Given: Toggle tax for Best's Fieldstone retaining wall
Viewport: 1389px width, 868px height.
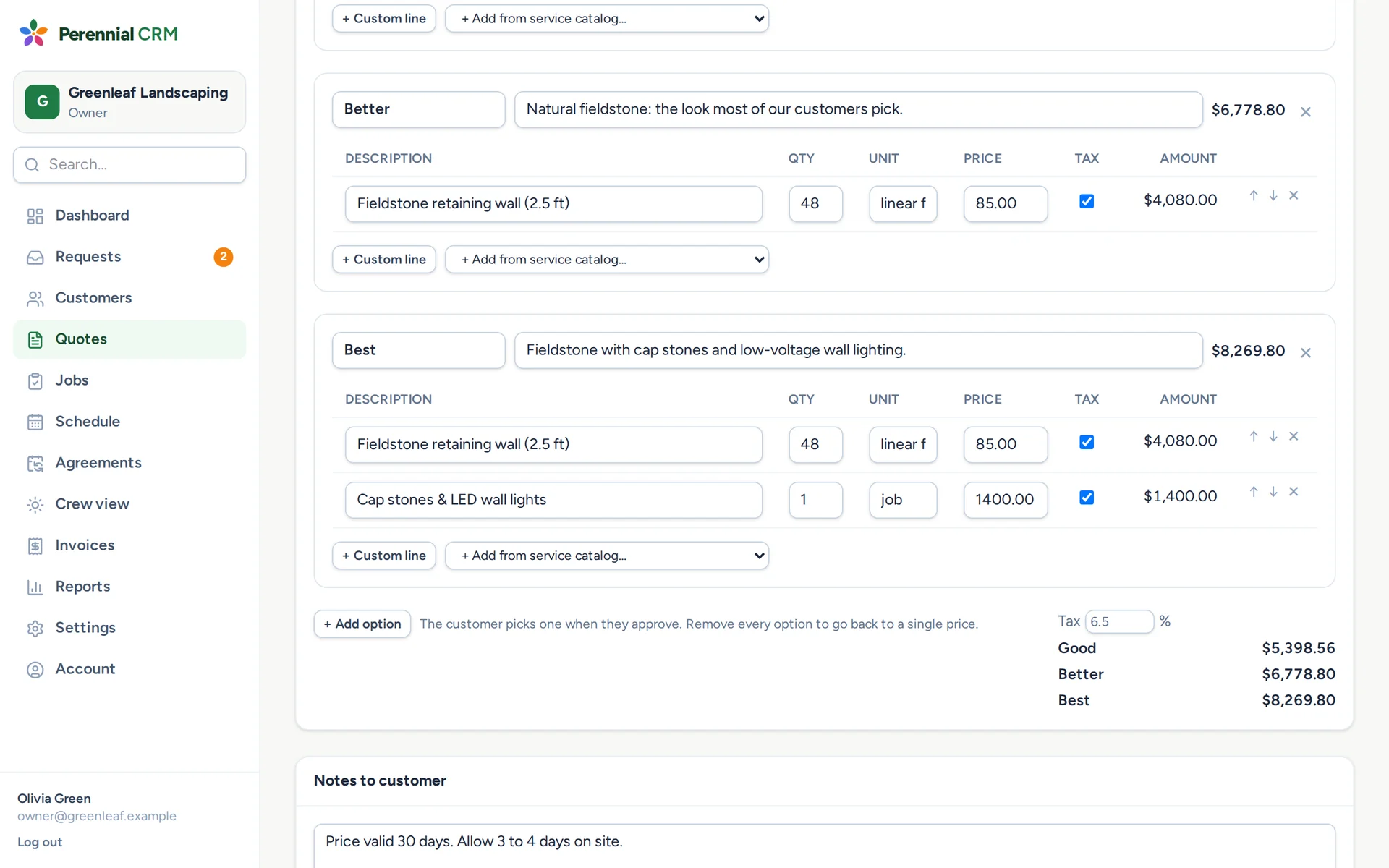Looking at the screenshot, I should [x=1087, y=442].
